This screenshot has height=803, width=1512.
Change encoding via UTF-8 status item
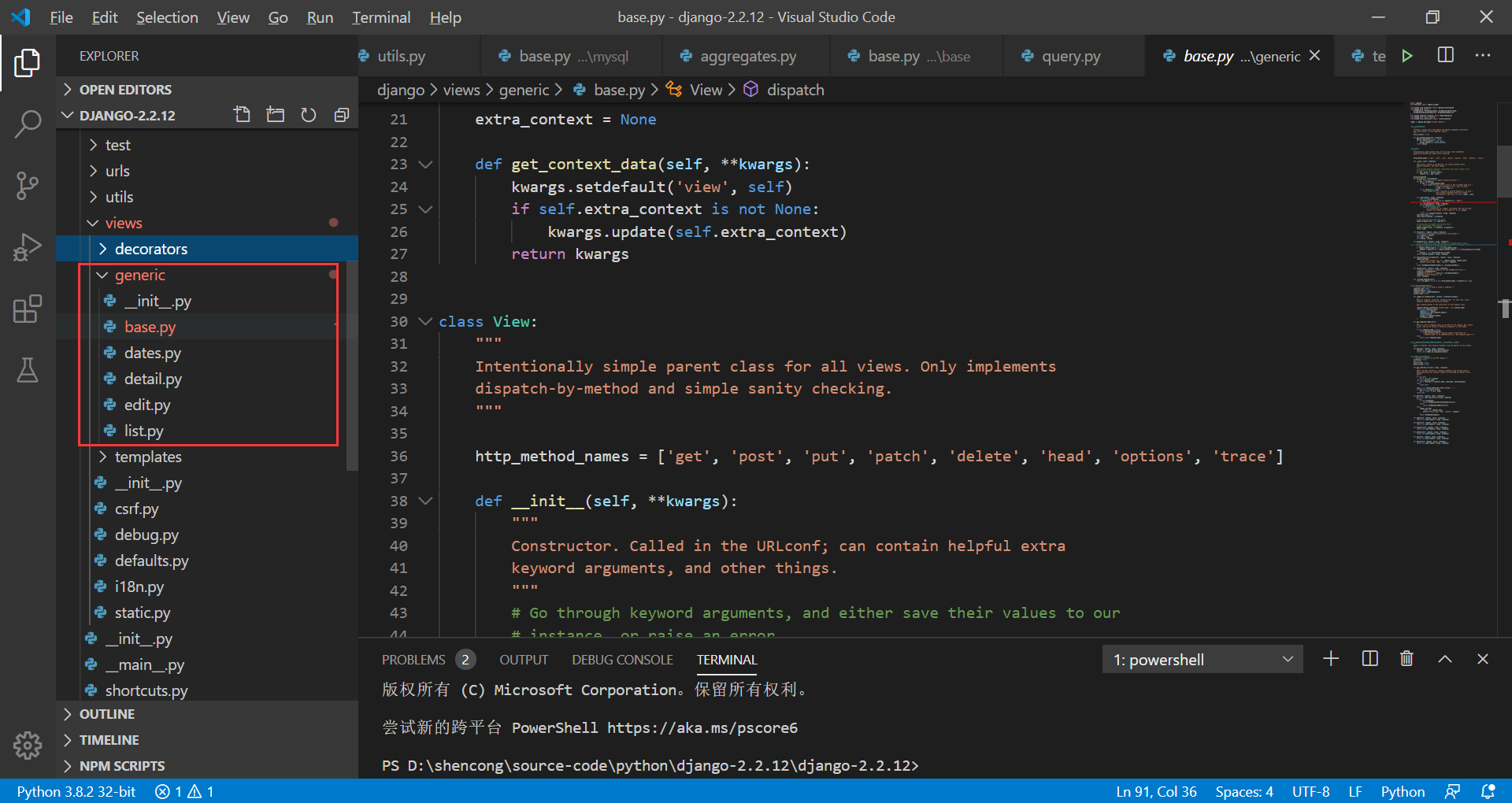click(1310, 791)
